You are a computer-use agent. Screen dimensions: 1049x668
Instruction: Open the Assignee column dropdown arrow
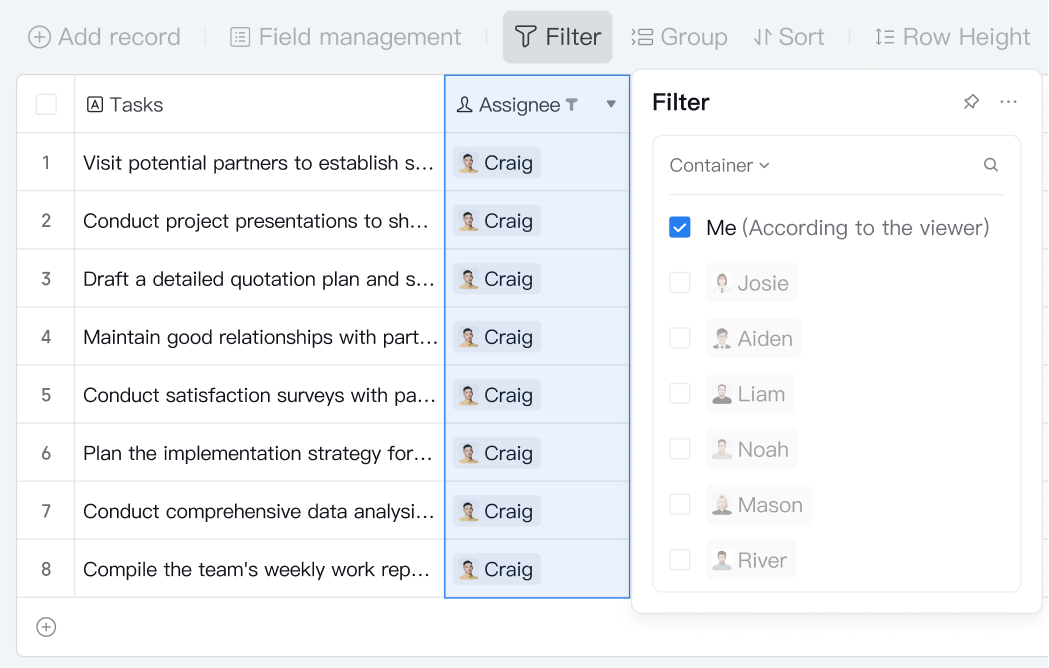(x=611, y=104)
